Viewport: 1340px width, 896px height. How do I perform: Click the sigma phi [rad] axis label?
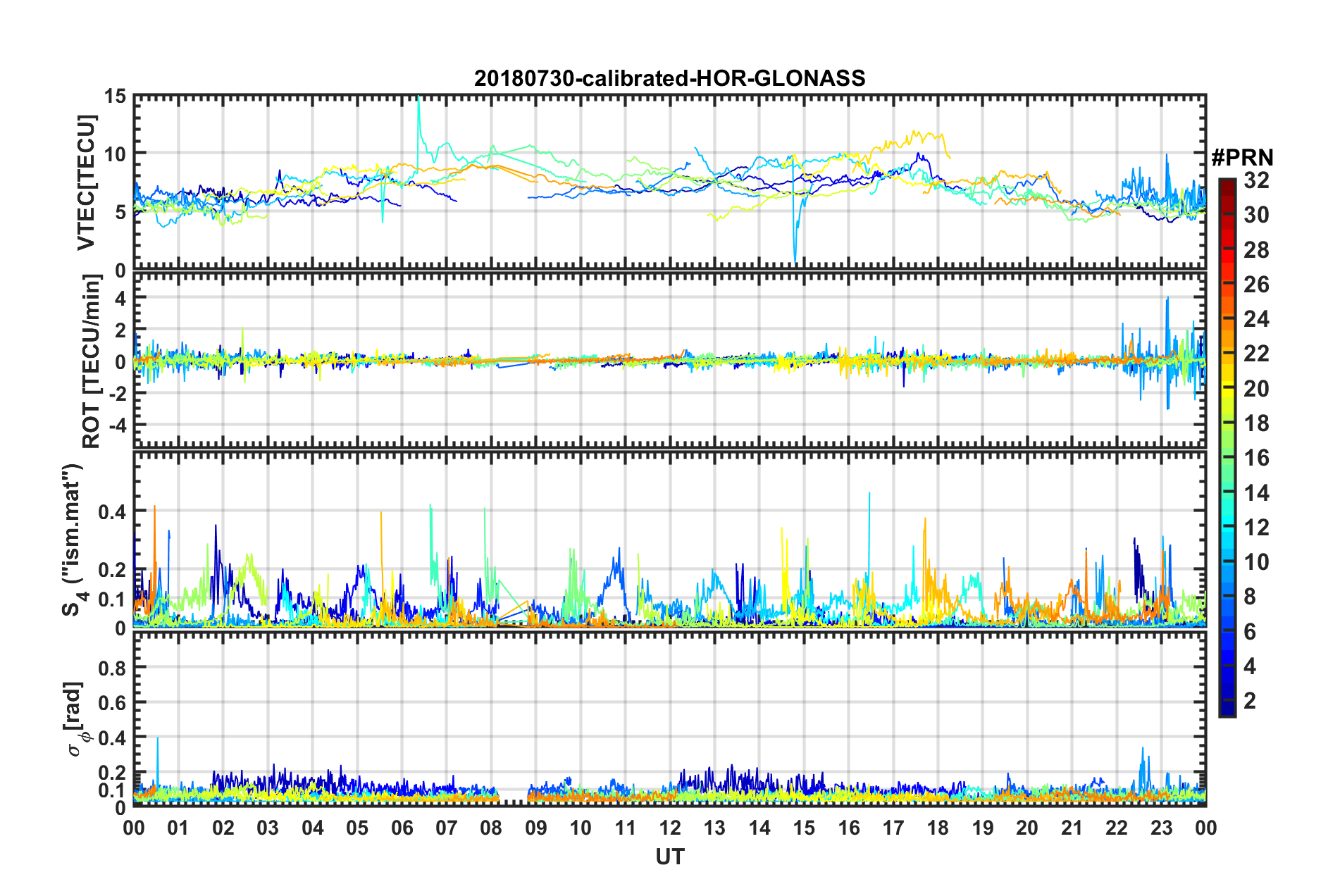point(75,718)
